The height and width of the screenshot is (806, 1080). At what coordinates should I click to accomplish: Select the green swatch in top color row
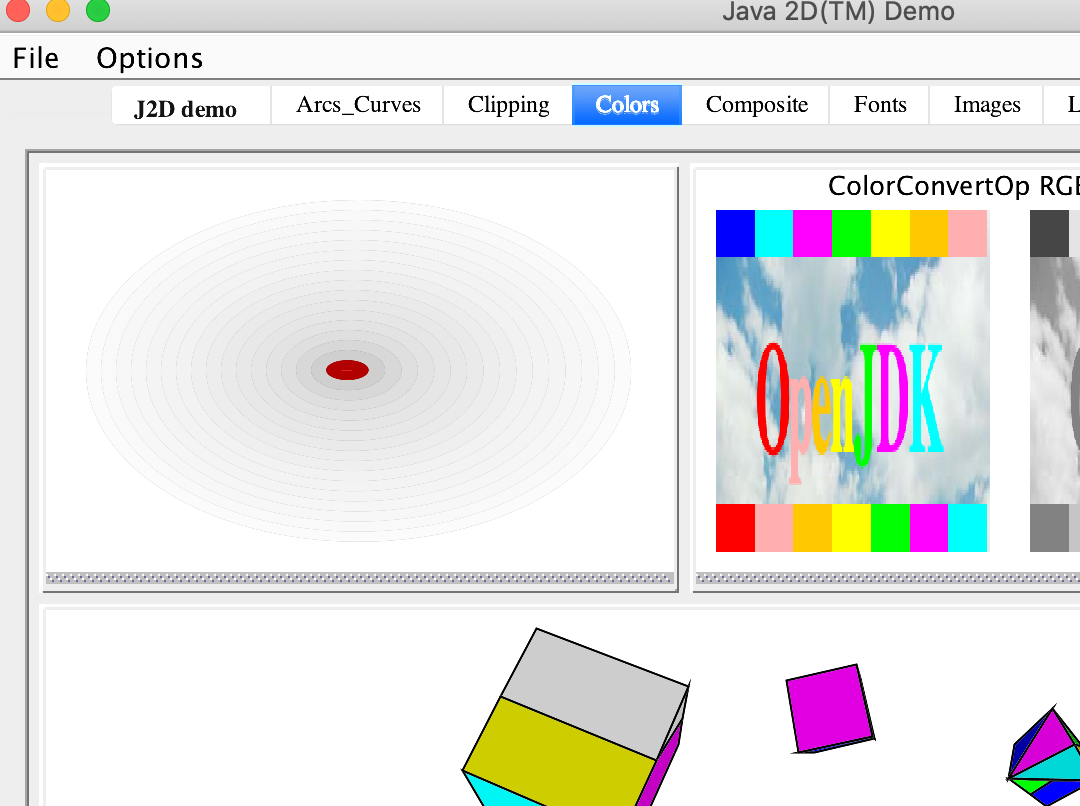click(x=851, y=233)
